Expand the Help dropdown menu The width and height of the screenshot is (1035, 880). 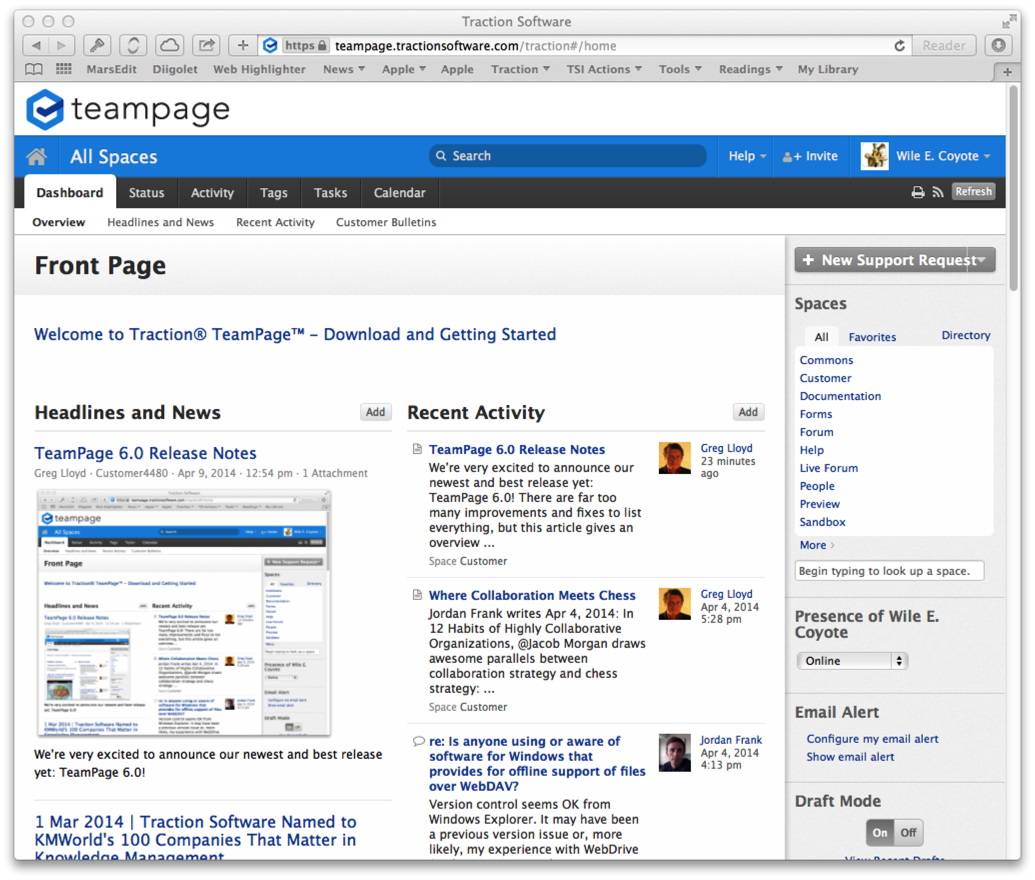point(747,156)
